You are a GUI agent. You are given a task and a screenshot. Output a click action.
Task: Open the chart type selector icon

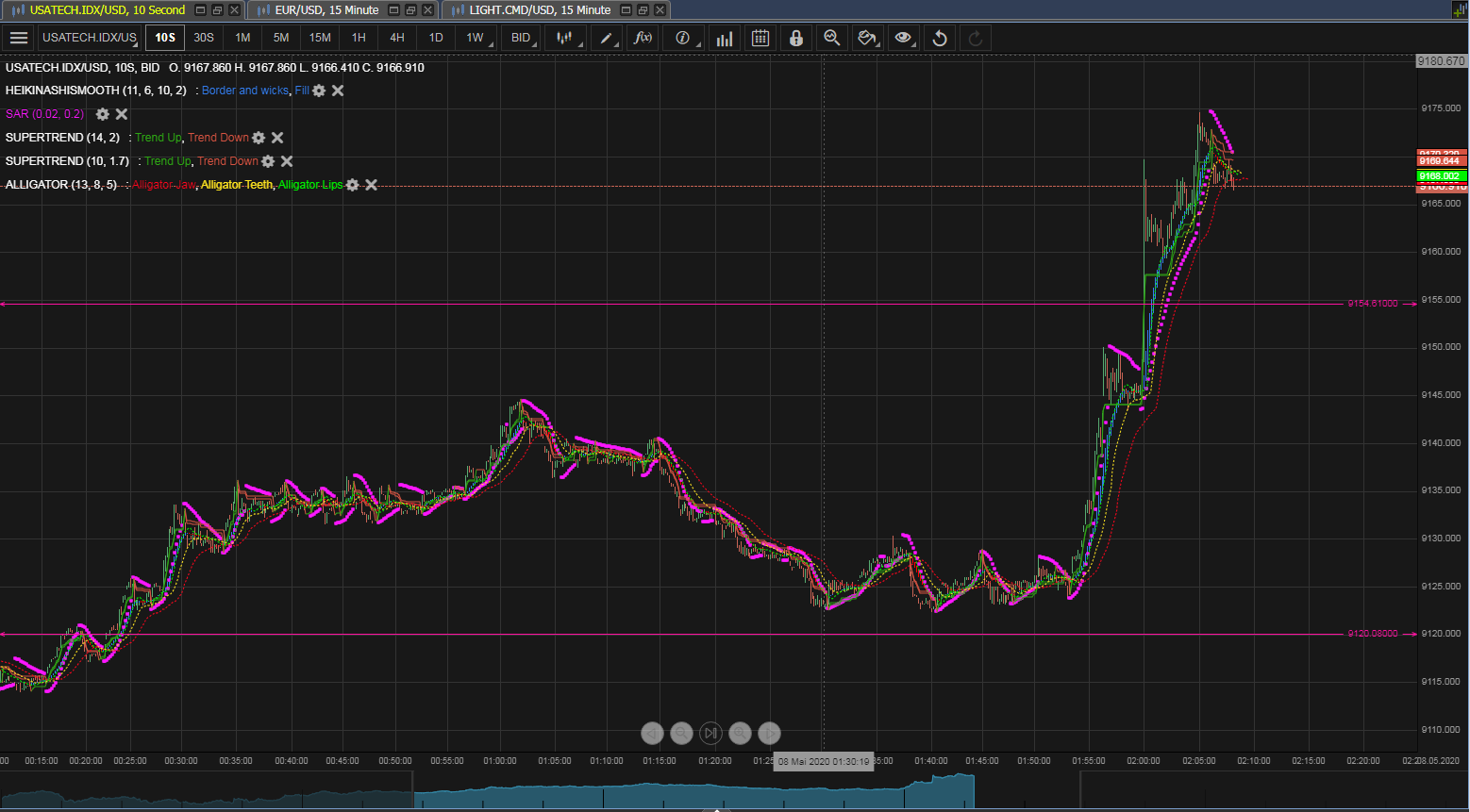(564, 38)
